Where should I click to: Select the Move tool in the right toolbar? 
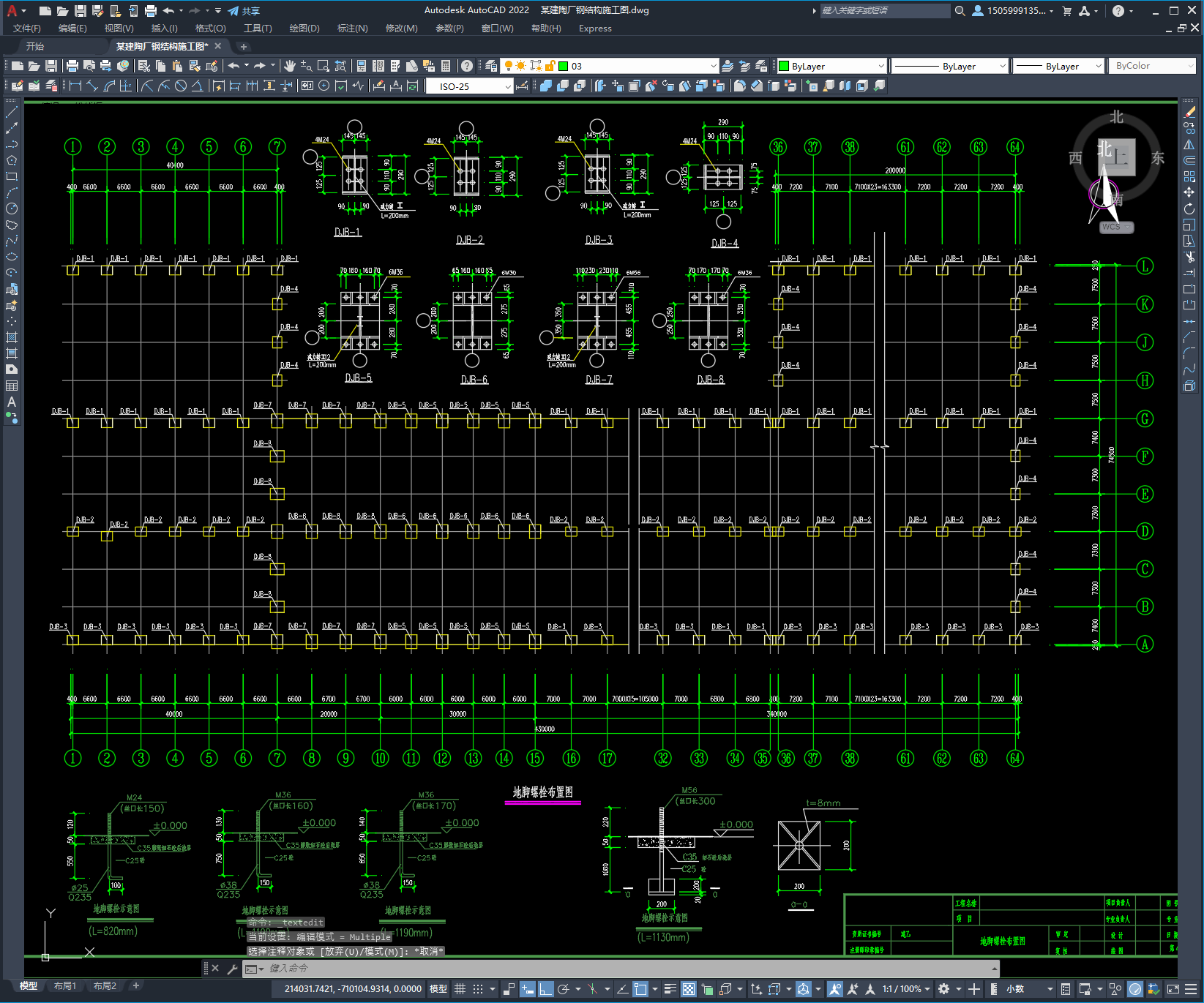[1189, 192]
